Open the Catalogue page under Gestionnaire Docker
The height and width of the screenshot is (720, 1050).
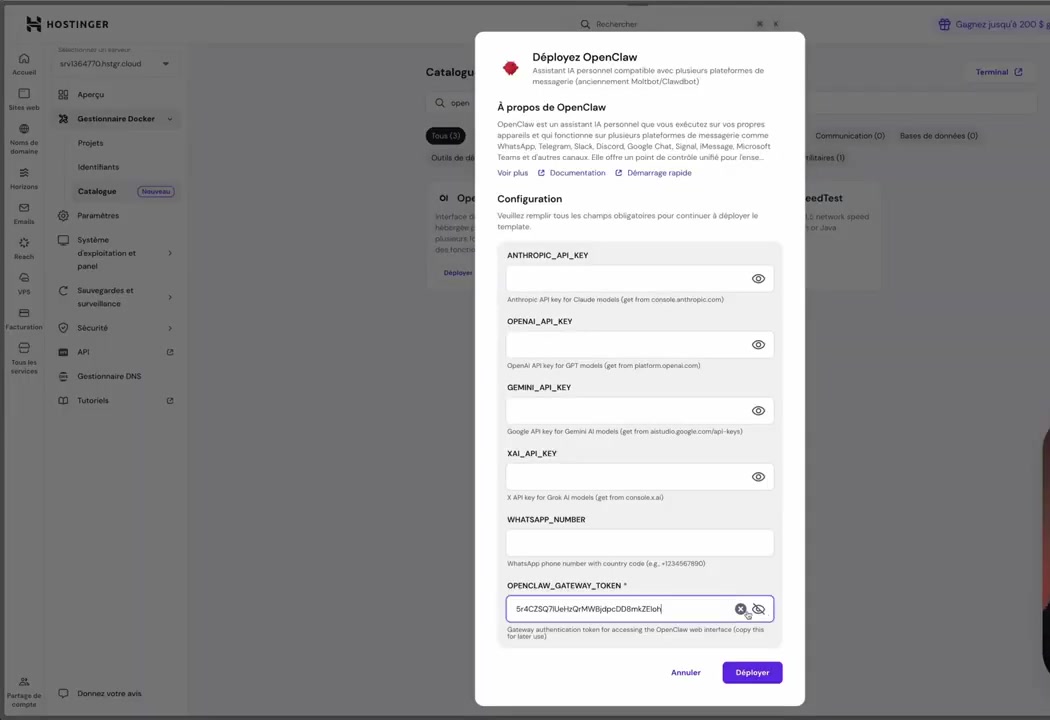[x=96, y=191]
